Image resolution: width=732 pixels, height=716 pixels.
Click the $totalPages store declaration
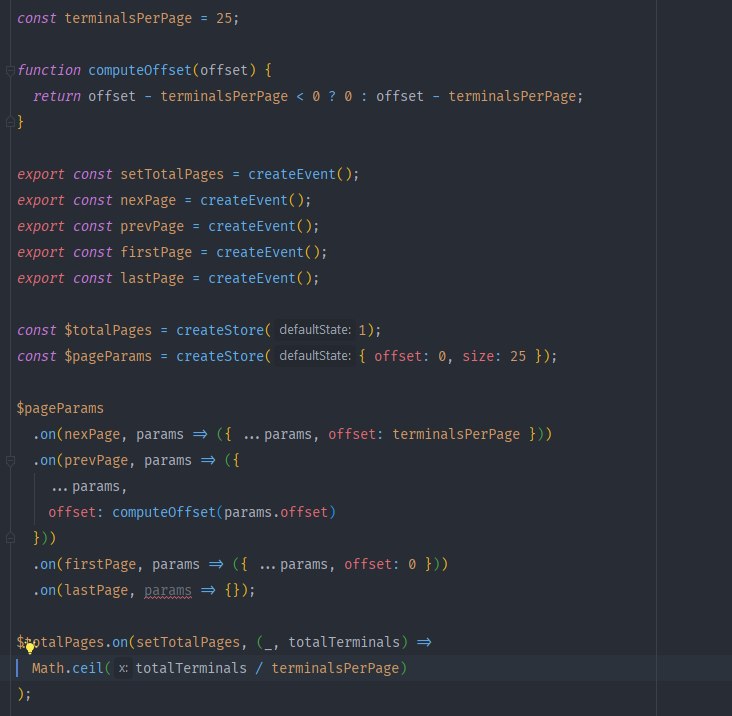pyautogui.click(x=108, y=330)
